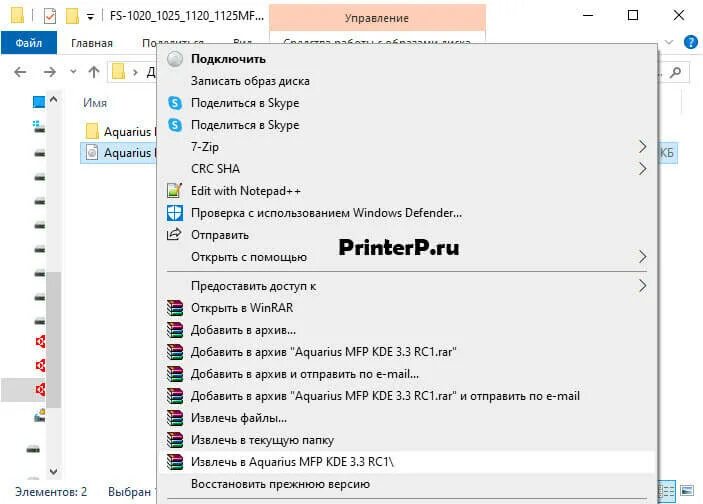Go back with the left arrow button
The height and width of the screenshot is (504, 703).
(x=20, y=72)
